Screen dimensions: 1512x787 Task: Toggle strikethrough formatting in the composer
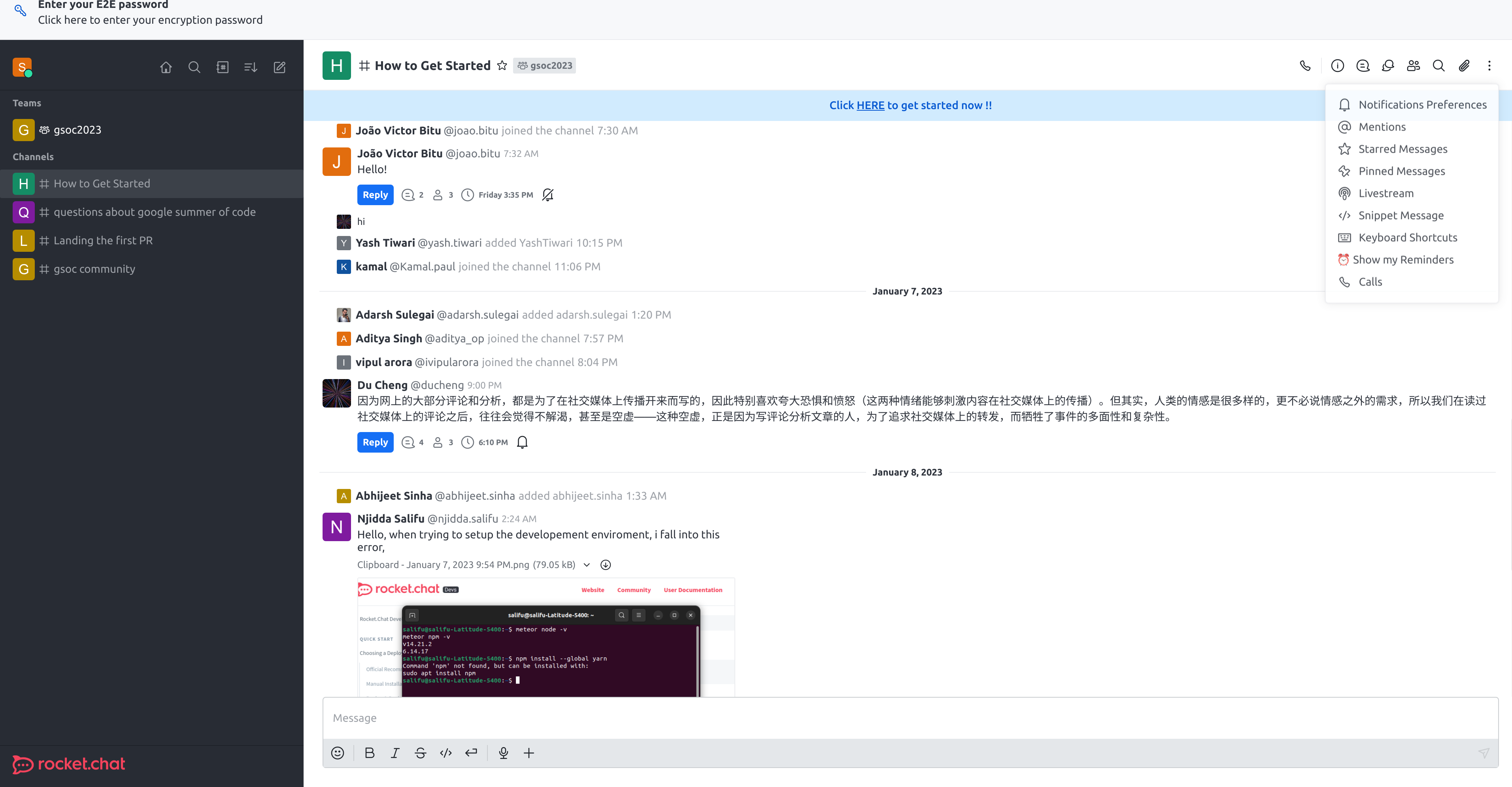click(420, 753)
